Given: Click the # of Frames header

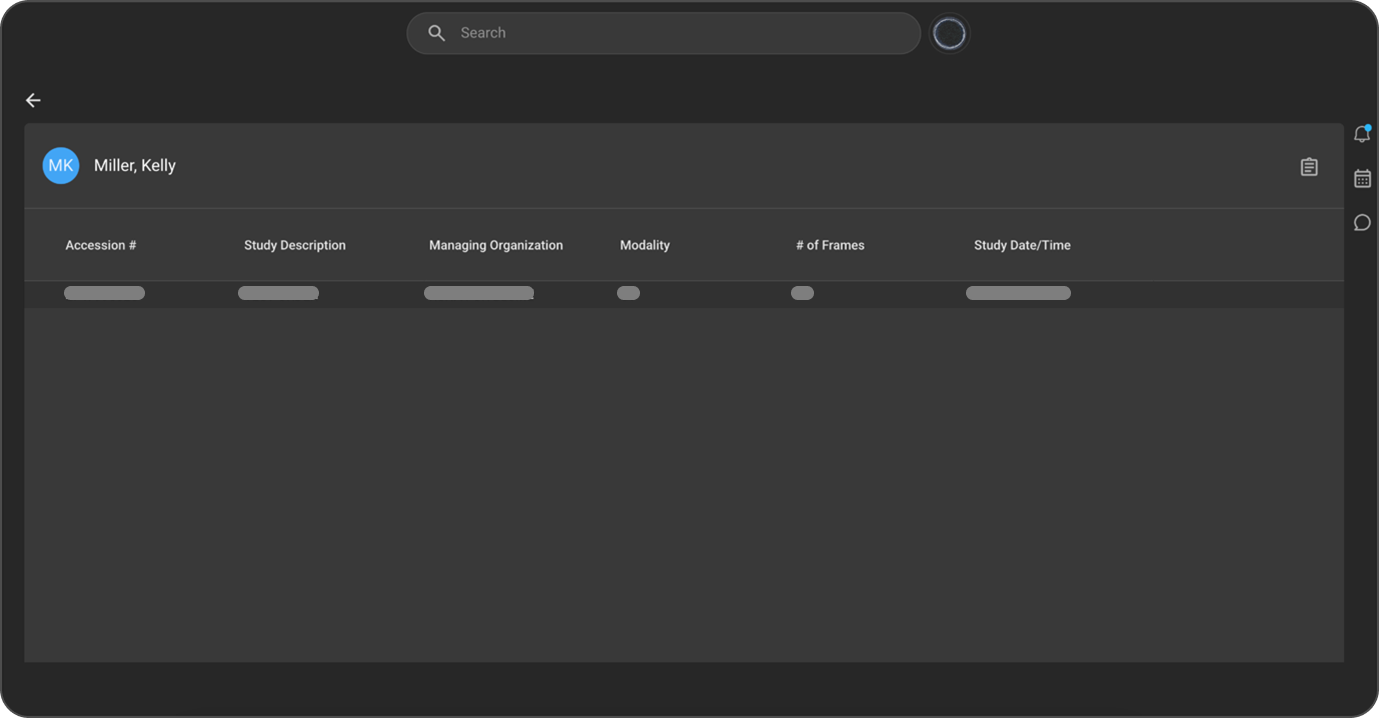Looking at the screenshot, I should pos(830,245).
